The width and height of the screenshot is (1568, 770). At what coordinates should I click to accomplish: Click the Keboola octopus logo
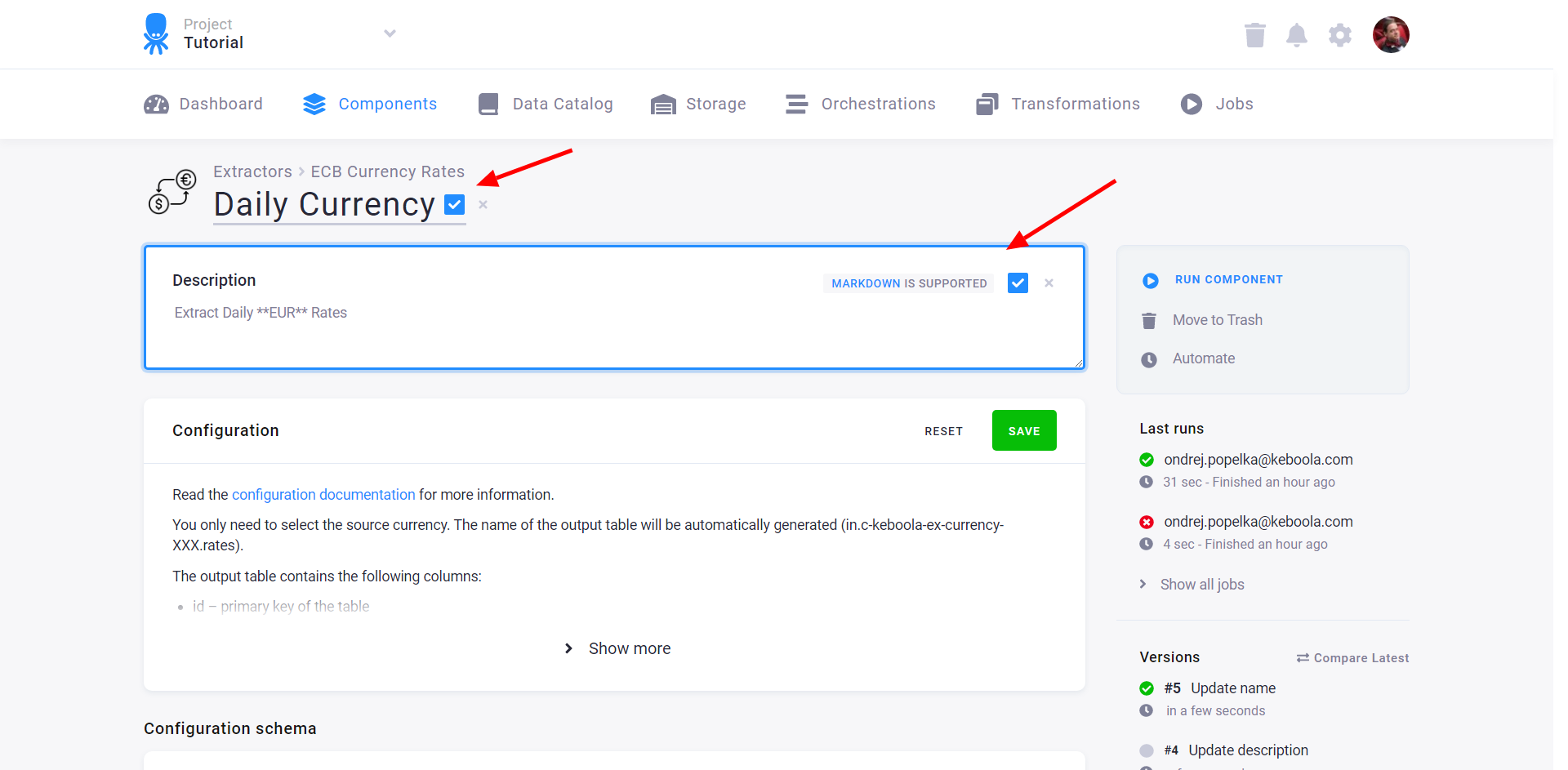tap(155, 33)
